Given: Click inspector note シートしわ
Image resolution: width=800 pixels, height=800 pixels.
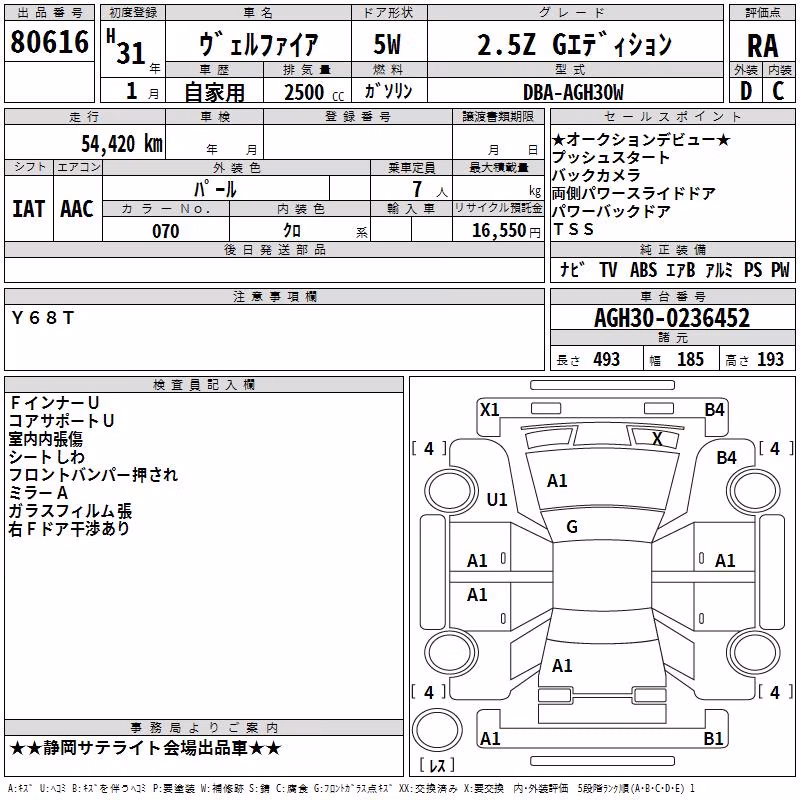Looking at the screenshot, I should coord(47,457).
